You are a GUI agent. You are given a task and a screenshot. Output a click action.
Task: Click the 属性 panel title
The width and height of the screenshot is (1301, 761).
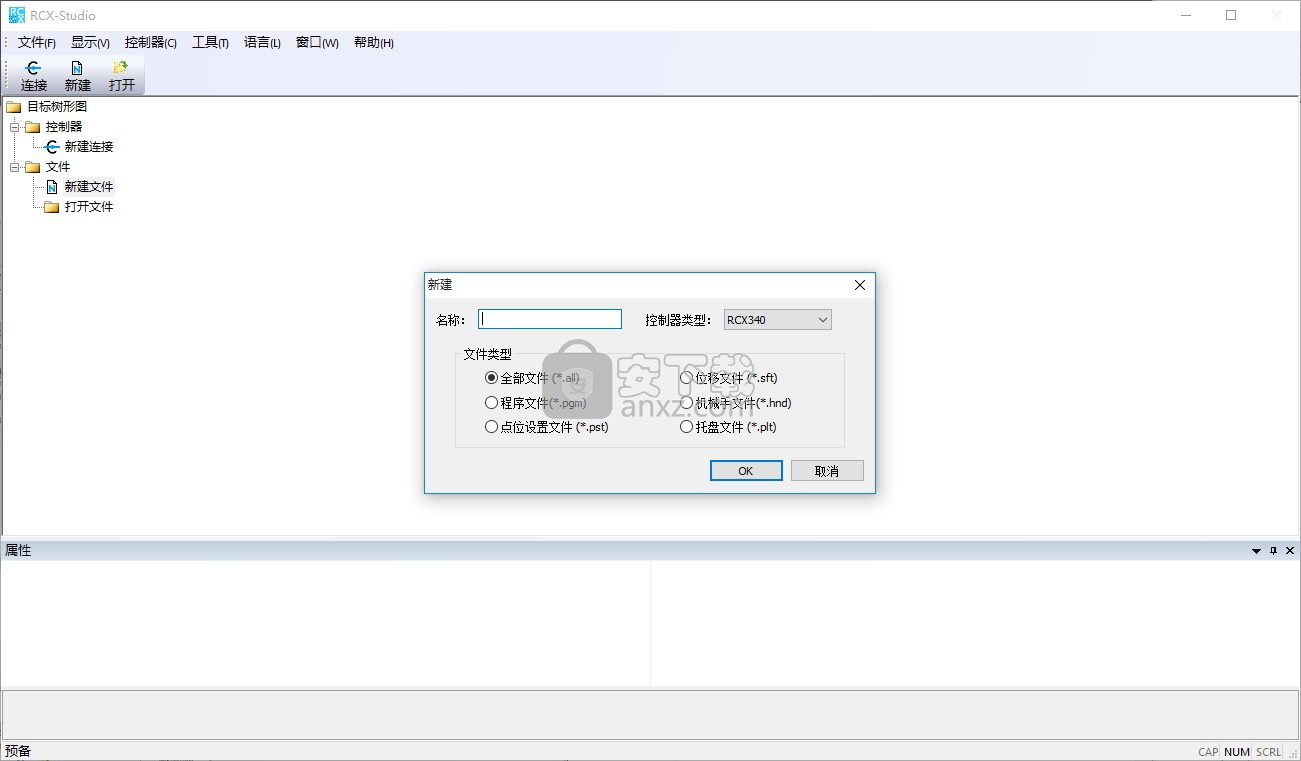pyautogui.click(x=18, y=551)
